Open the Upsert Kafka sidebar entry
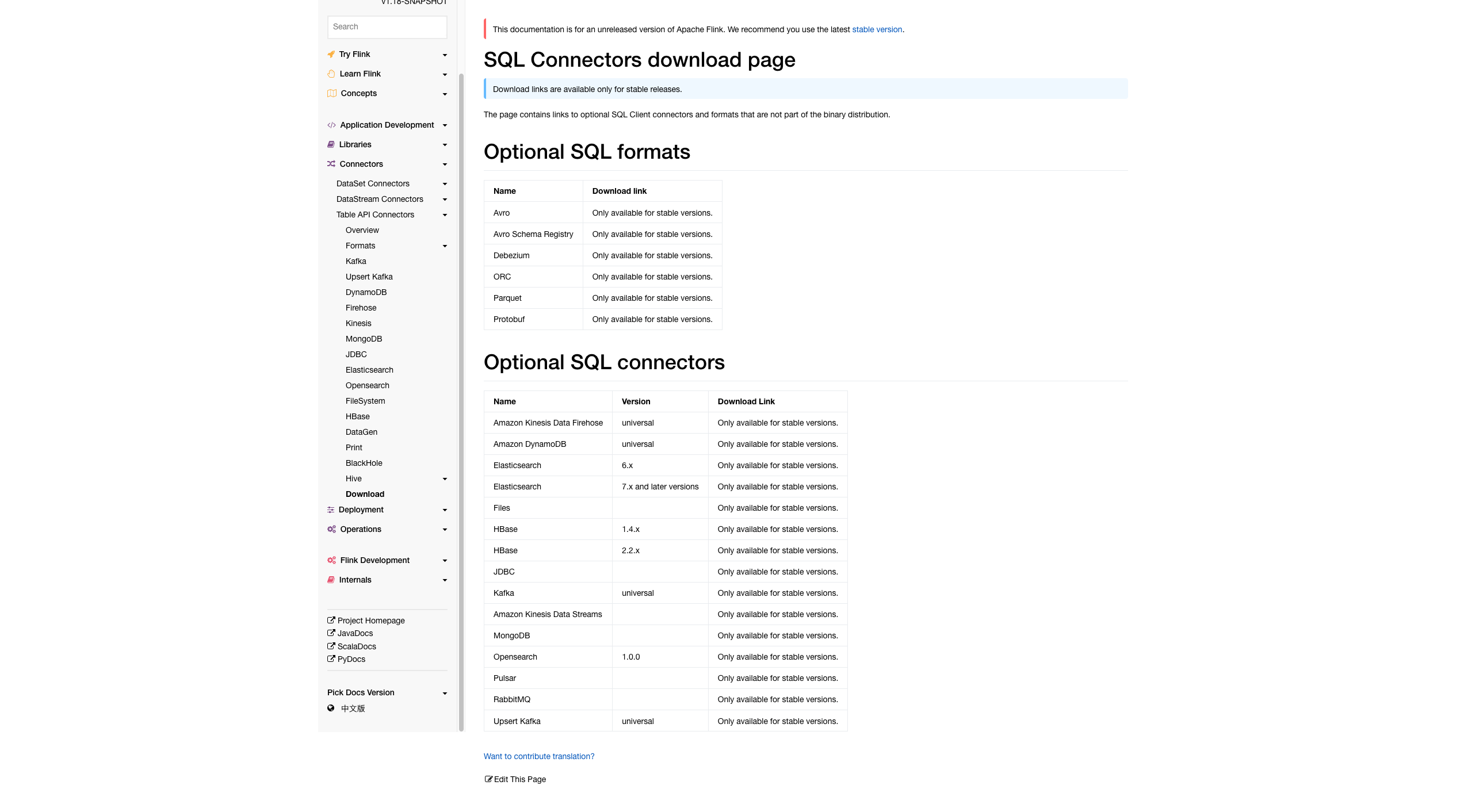This screenshot has height=812, width=1464. (369, 277)
